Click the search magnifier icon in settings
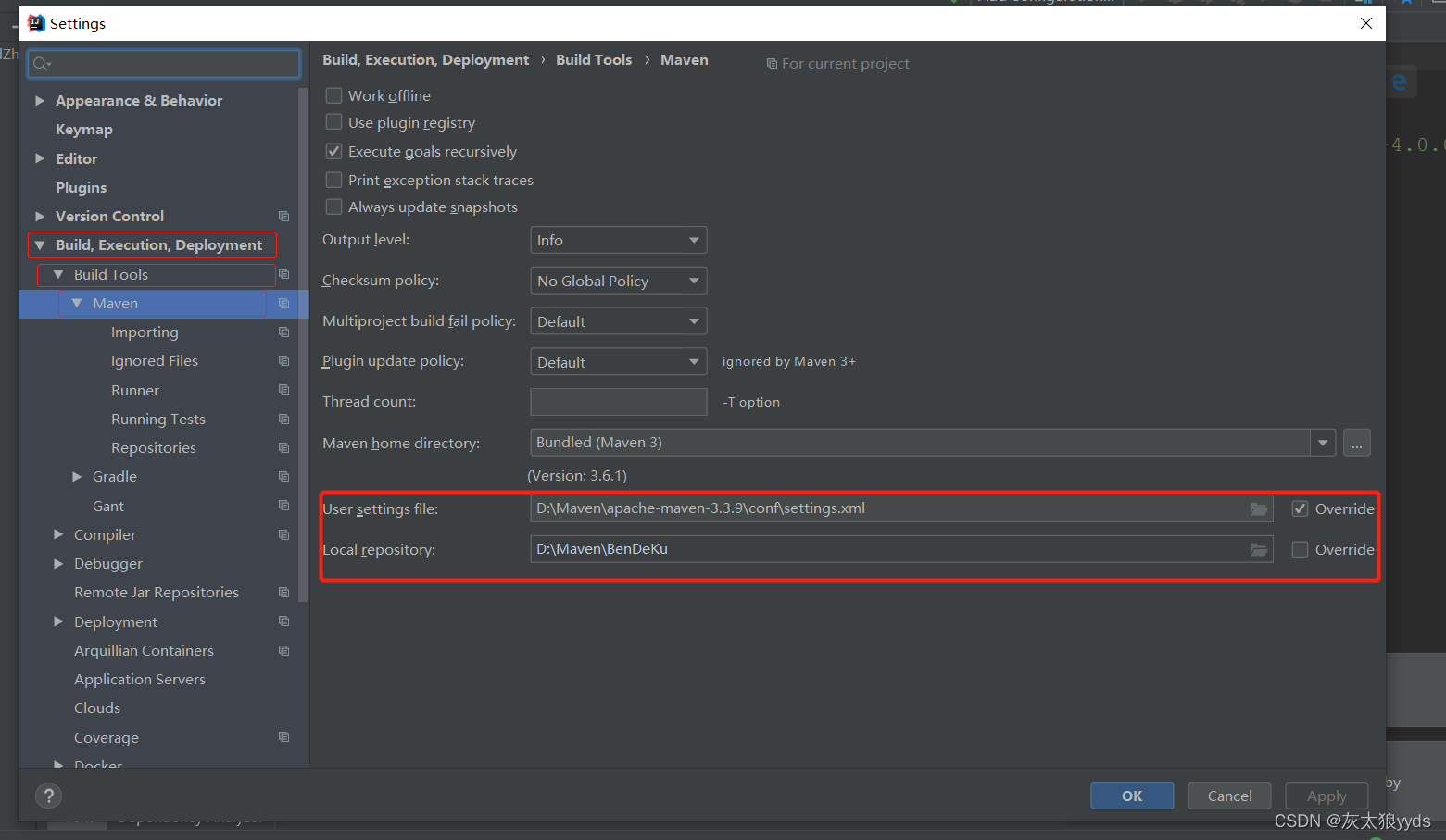 pos(42,64)
